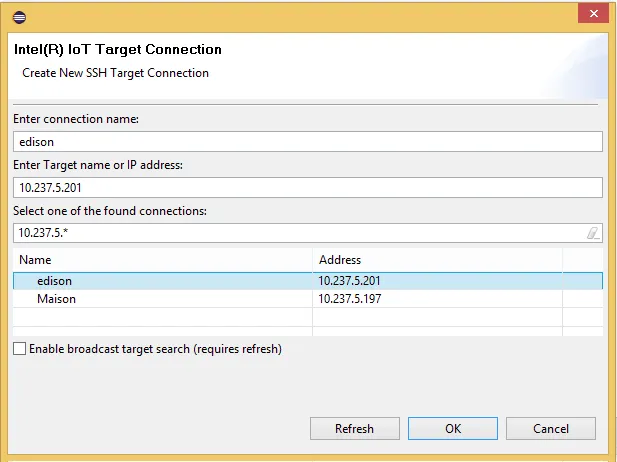This screenshot has width=617, height=462.
Task: Enable broadcast target search checkbox
Action: pyautogui.click(x=20, y=349)
